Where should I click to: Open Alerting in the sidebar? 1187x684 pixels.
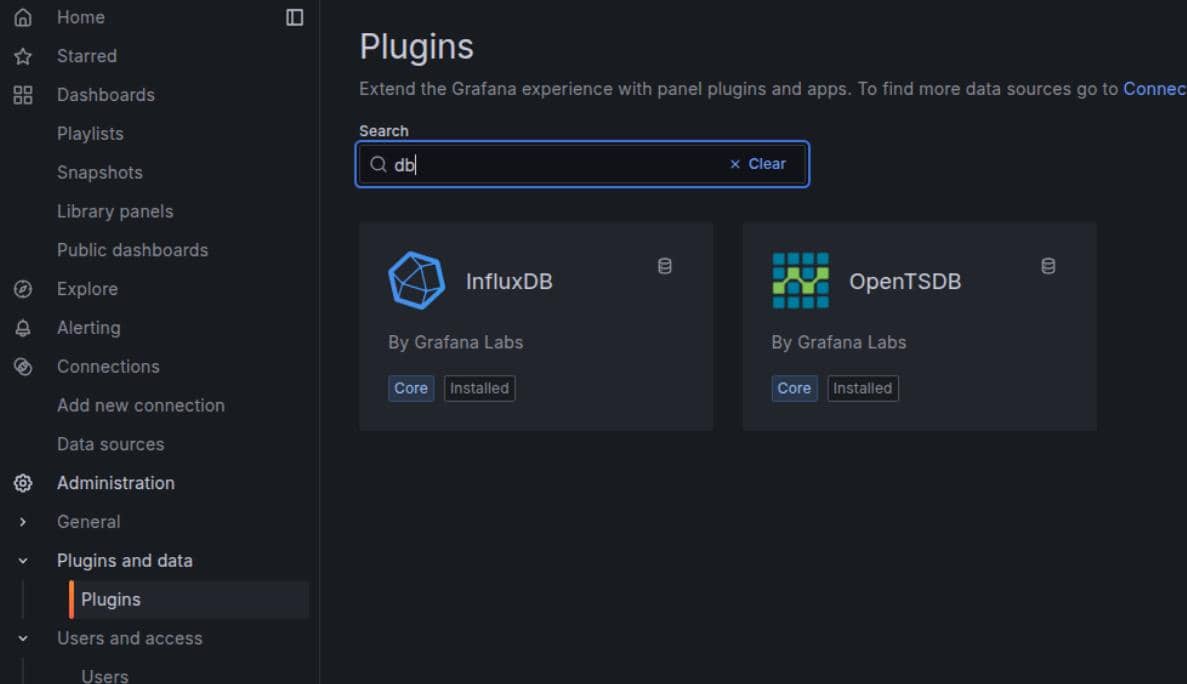[89, 328]
